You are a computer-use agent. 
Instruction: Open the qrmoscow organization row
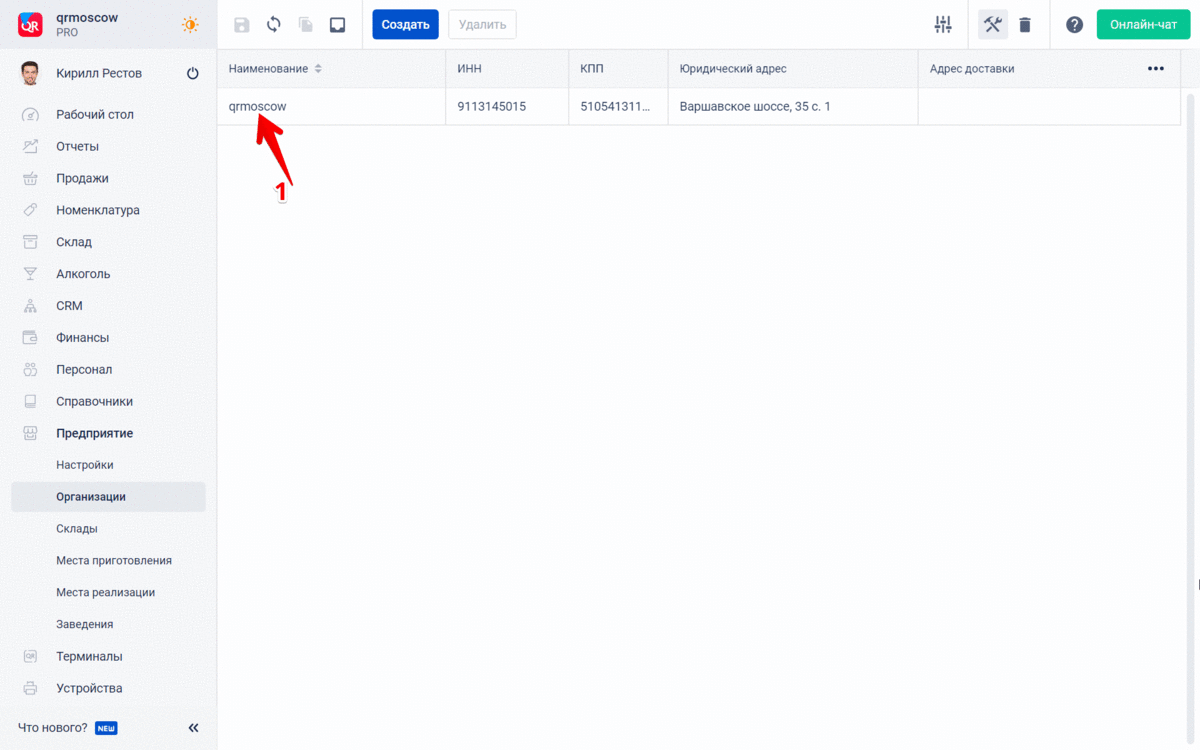click(x=257, y=106)
